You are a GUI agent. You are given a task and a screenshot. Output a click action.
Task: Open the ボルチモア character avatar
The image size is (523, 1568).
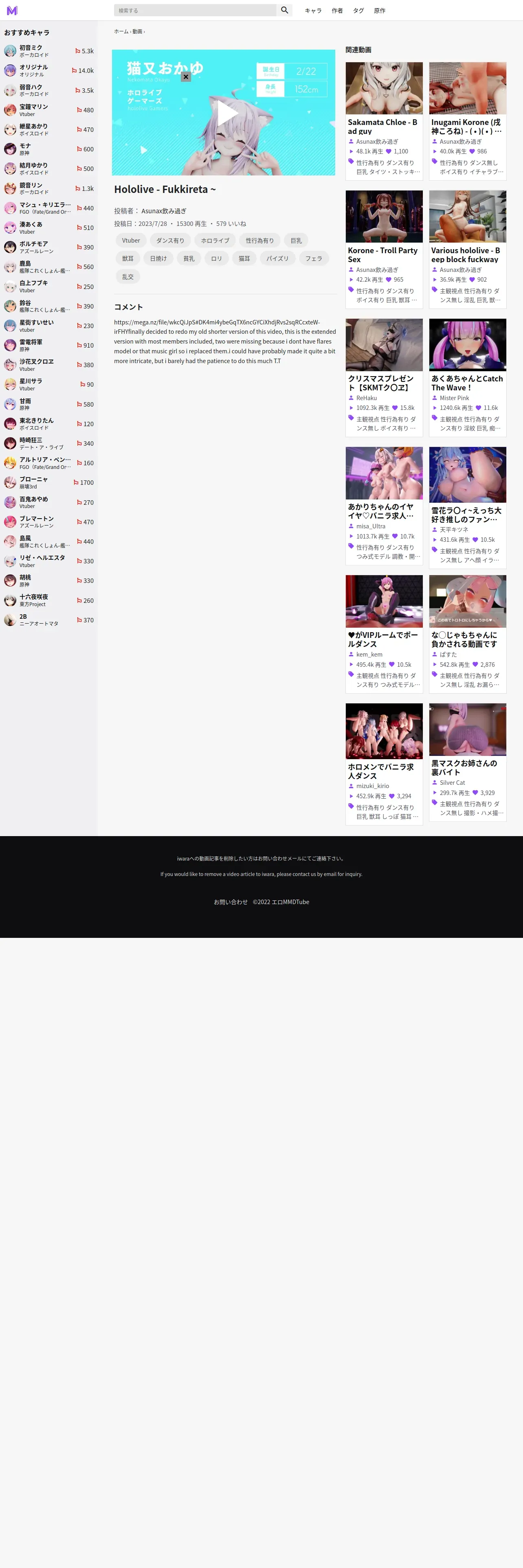coord(10,247)
